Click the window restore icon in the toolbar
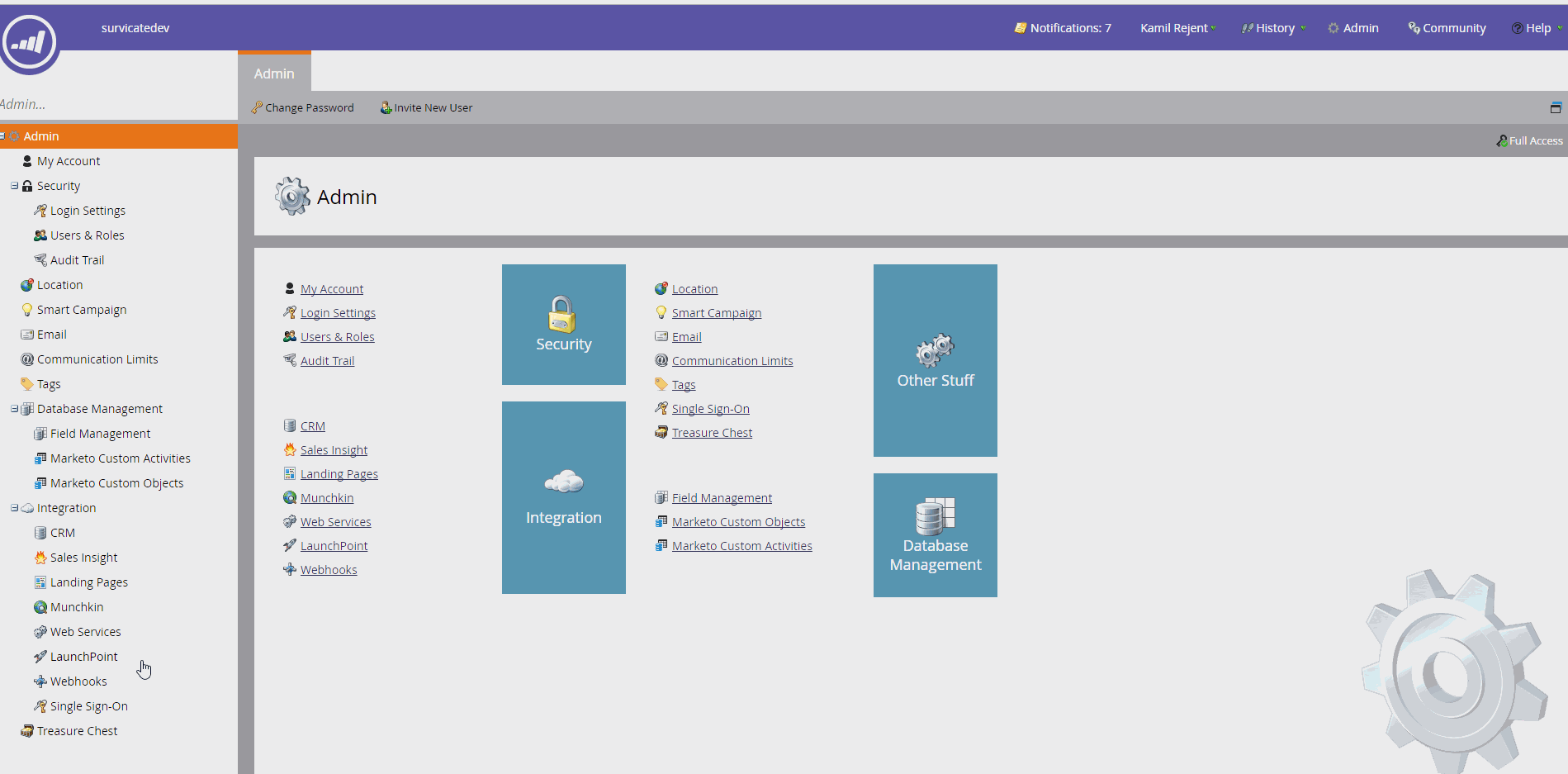This screenshot has width=1568, height=774. tap(1556, 107)
